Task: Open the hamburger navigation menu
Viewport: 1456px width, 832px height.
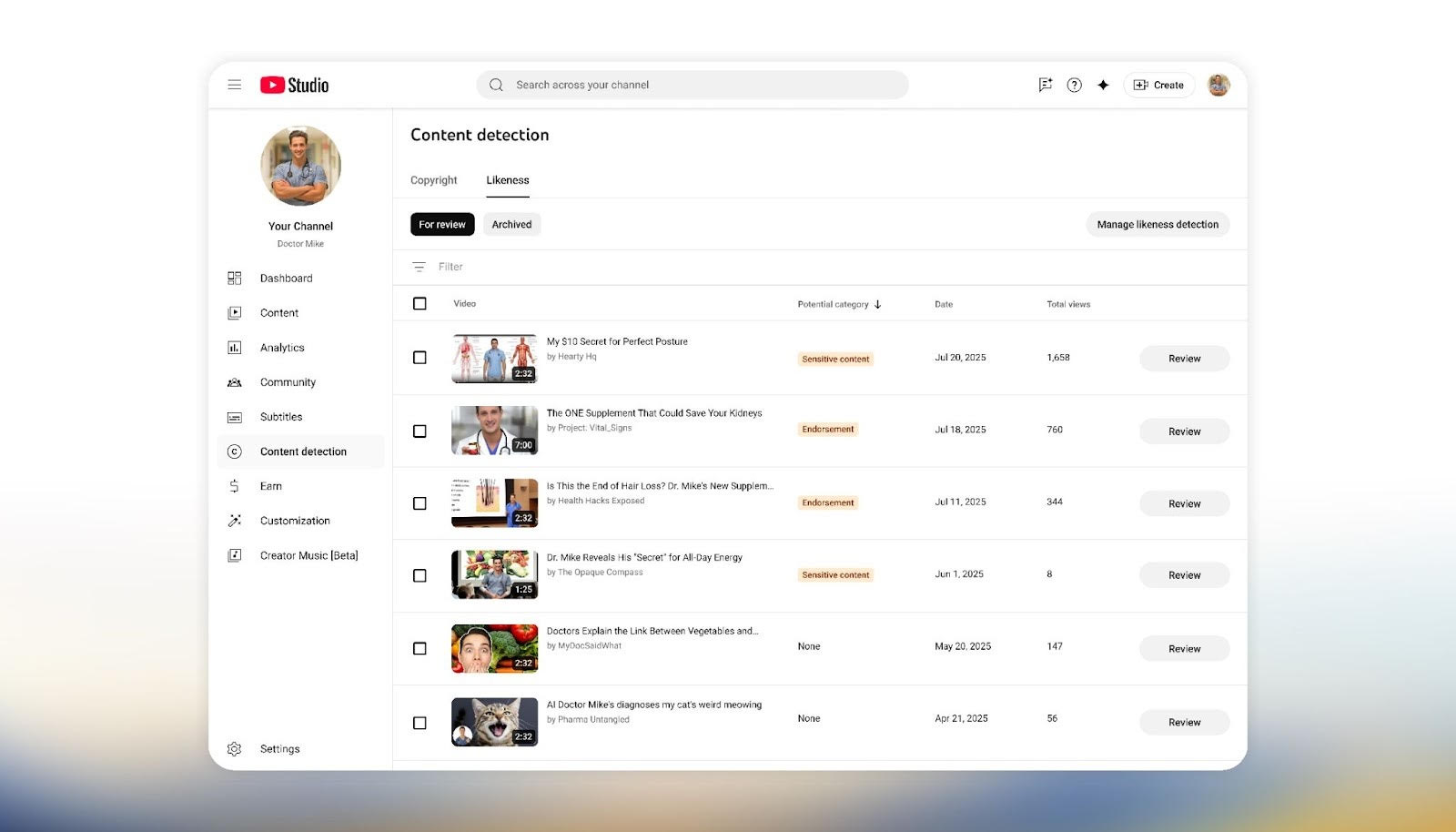Action: (x=235, y=85)
